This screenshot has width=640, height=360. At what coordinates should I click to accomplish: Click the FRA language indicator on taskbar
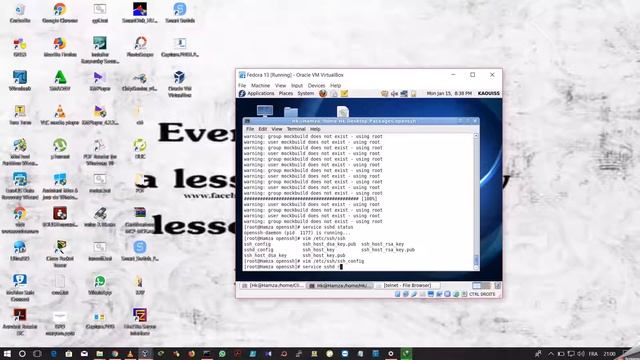(593, 353)
